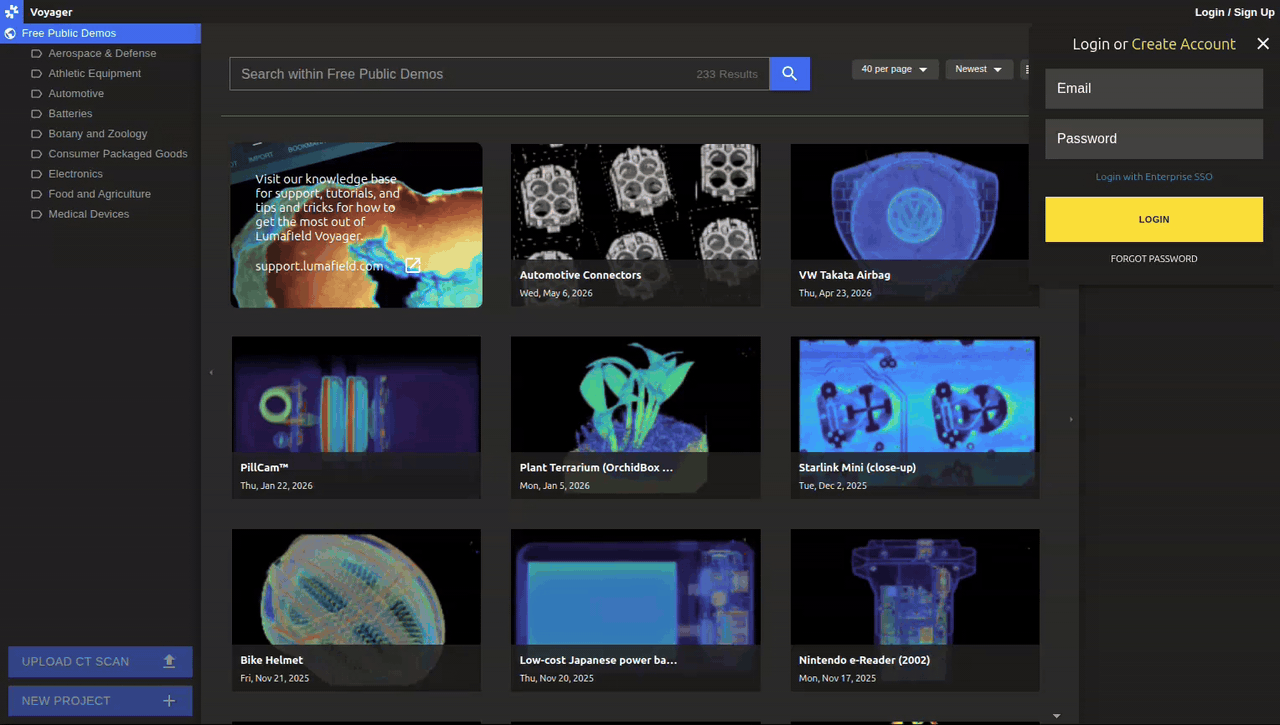Viewport: 1280px width, 725px height.
Task: Select the Medical Devices category
Action: (89, 214)
